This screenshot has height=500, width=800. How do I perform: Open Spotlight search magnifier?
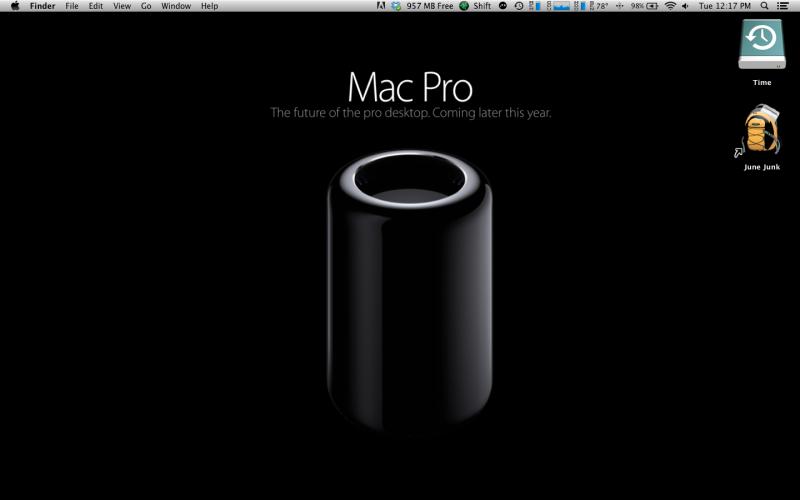(764, 6)
